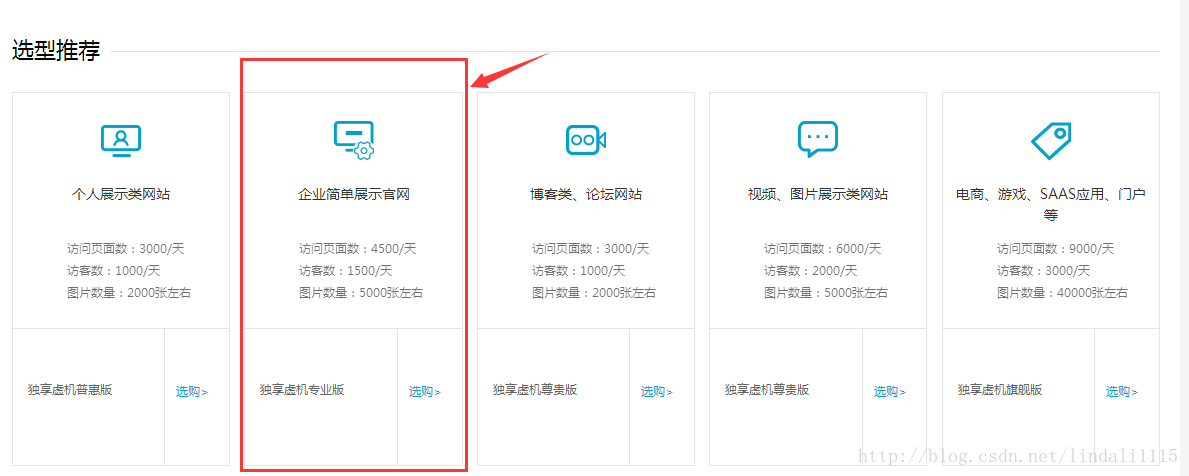Screen dimensions: 1189x476
Task: Click 选购 in the 视频、图片展示类网站 card
Action: coord(889,392)
